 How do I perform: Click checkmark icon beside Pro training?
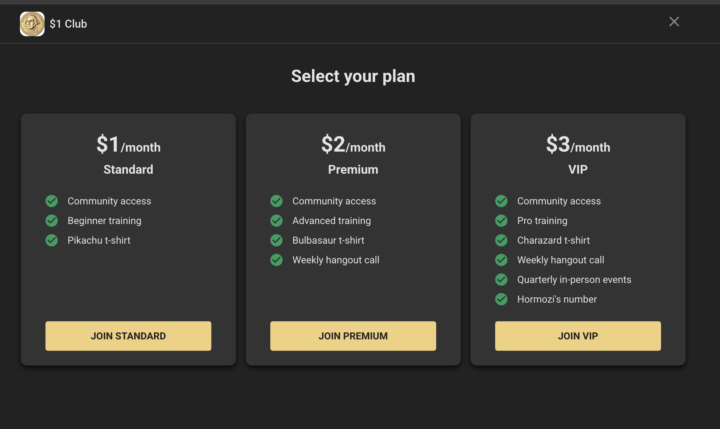(x=502, y=220)
